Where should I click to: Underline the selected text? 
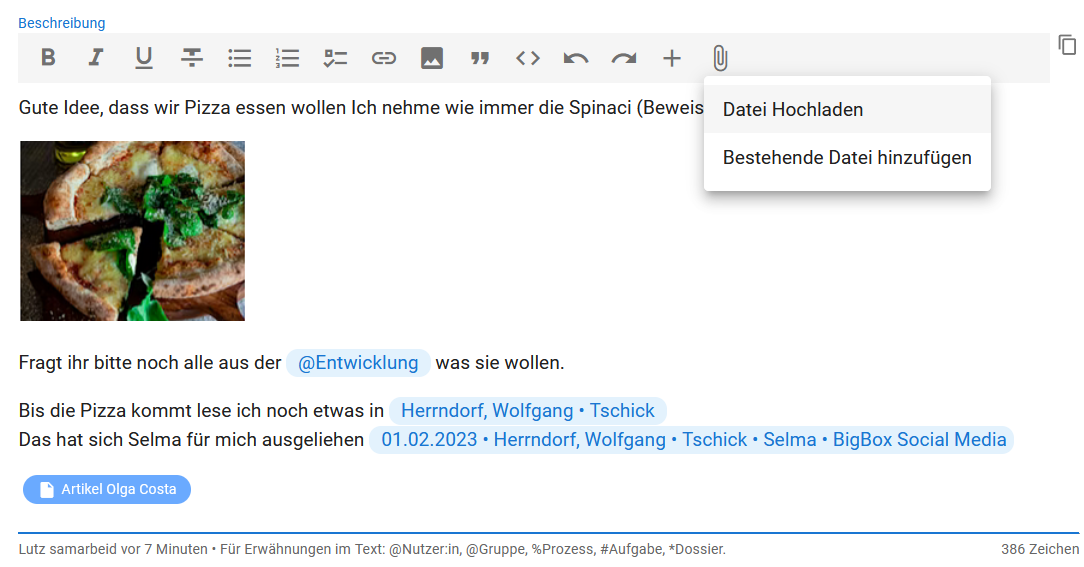144,58
